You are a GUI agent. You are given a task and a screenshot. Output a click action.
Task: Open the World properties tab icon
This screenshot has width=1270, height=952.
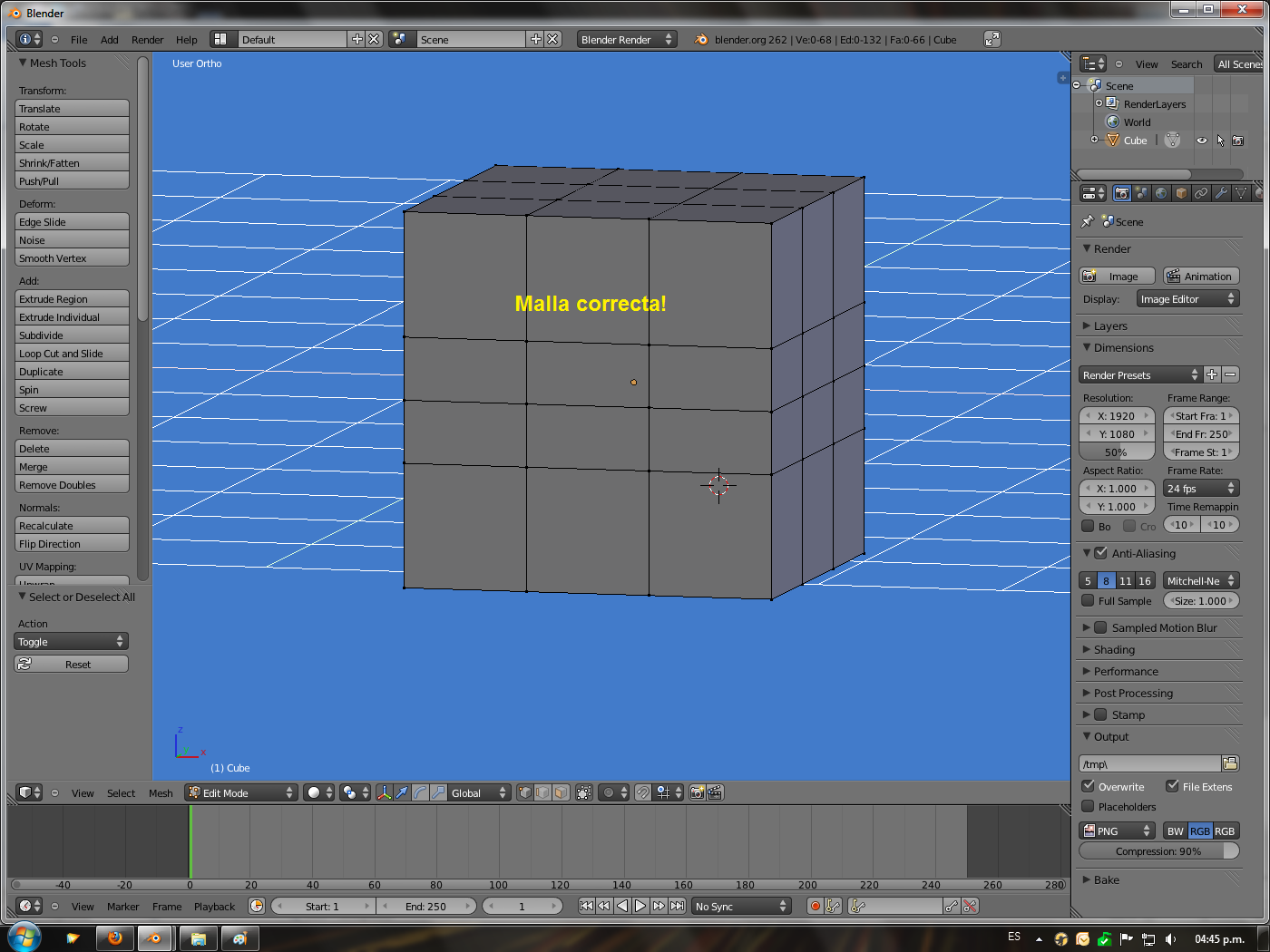tap(1161, 193)
